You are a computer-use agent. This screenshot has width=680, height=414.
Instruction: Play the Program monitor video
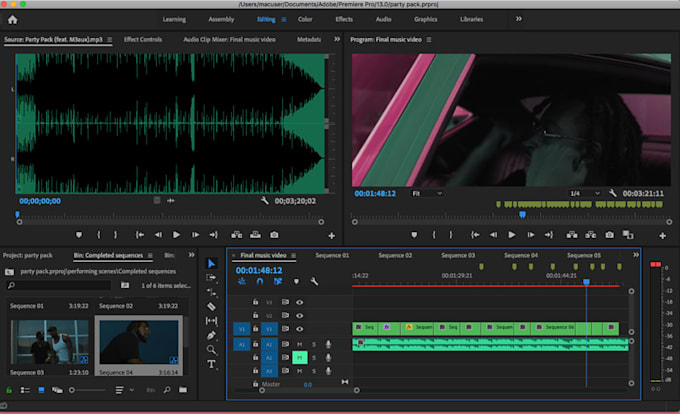point(512,235)
